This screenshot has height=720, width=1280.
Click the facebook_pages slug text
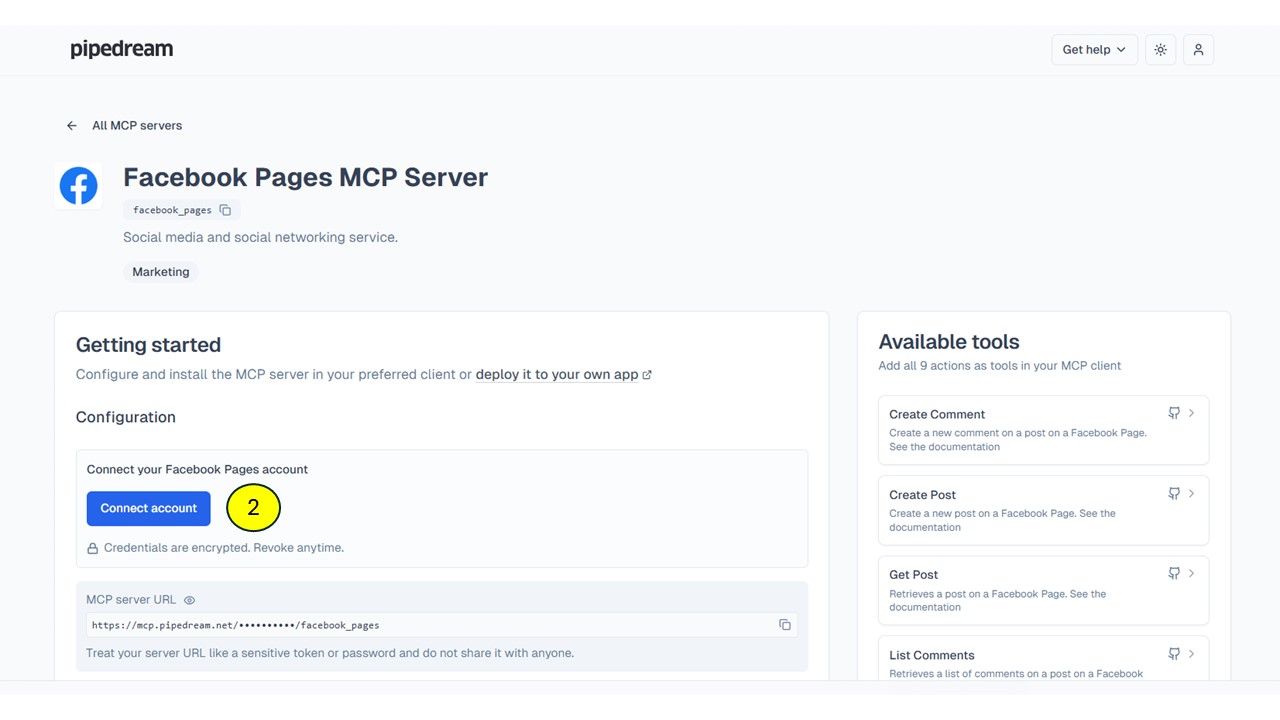point(172,210)
